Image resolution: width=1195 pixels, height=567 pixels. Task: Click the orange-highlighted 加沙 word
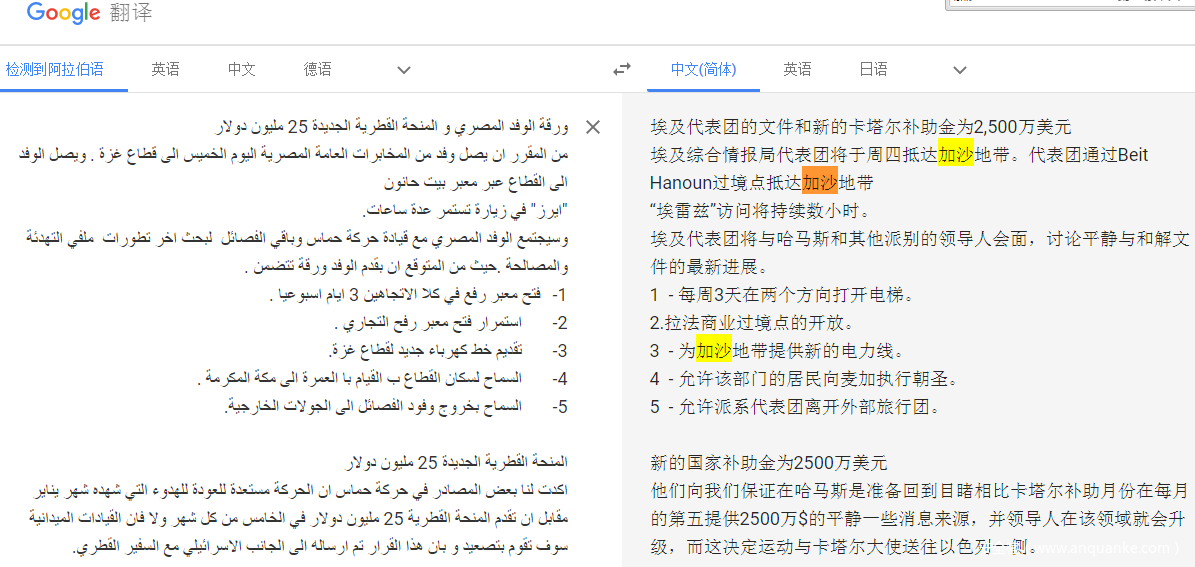tap(820, 183)
